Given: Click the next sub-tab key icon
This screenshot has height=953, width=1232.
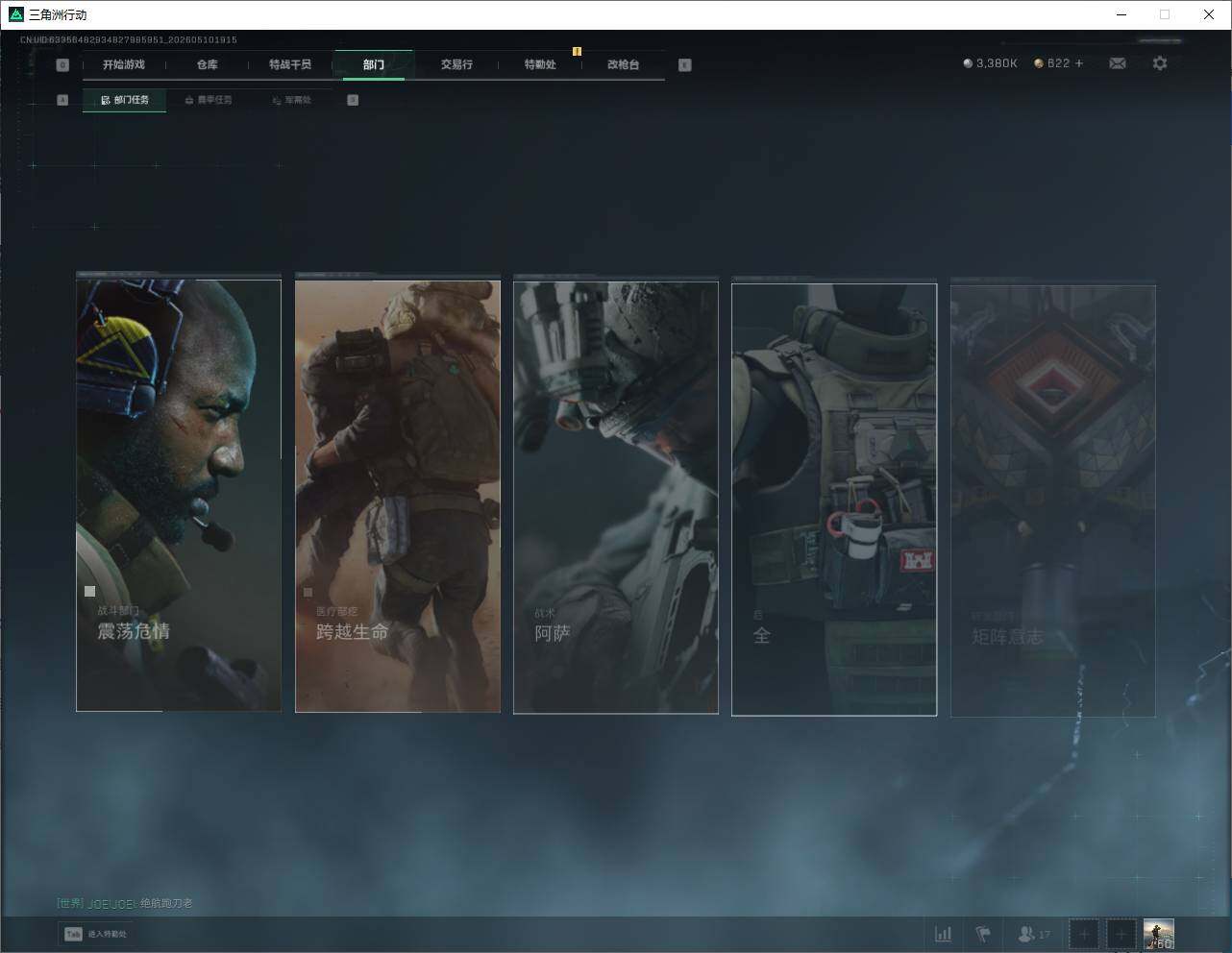Looking at the screenshot, I should tap(353, 100).
